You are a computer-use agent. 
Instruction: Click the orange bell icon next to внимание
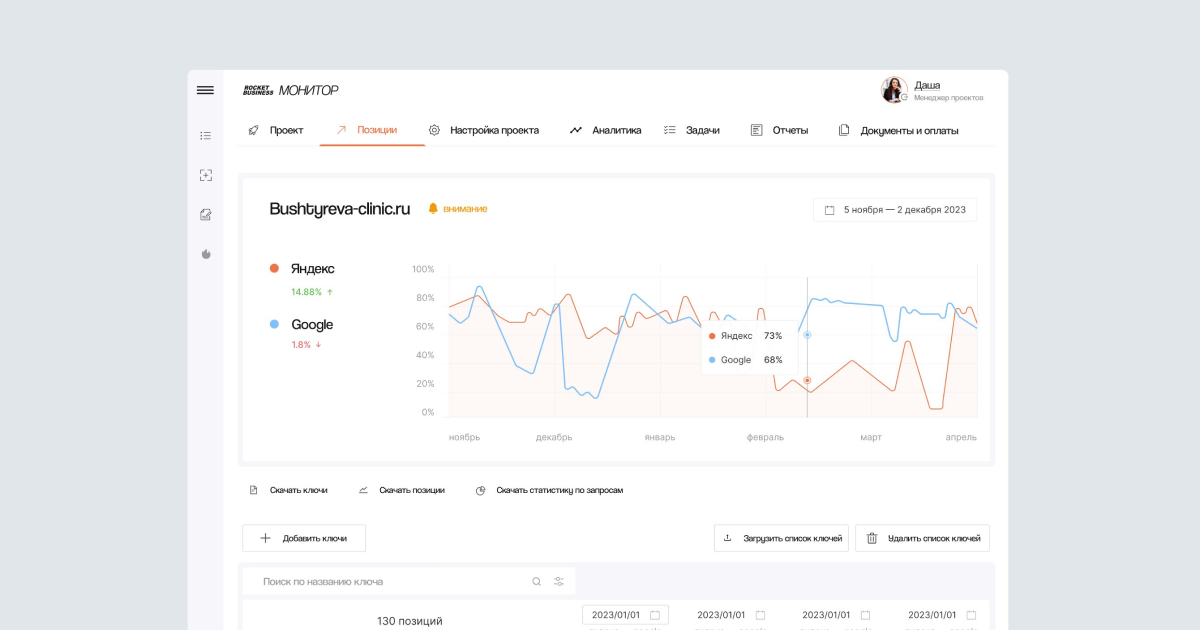pos(433,209)
